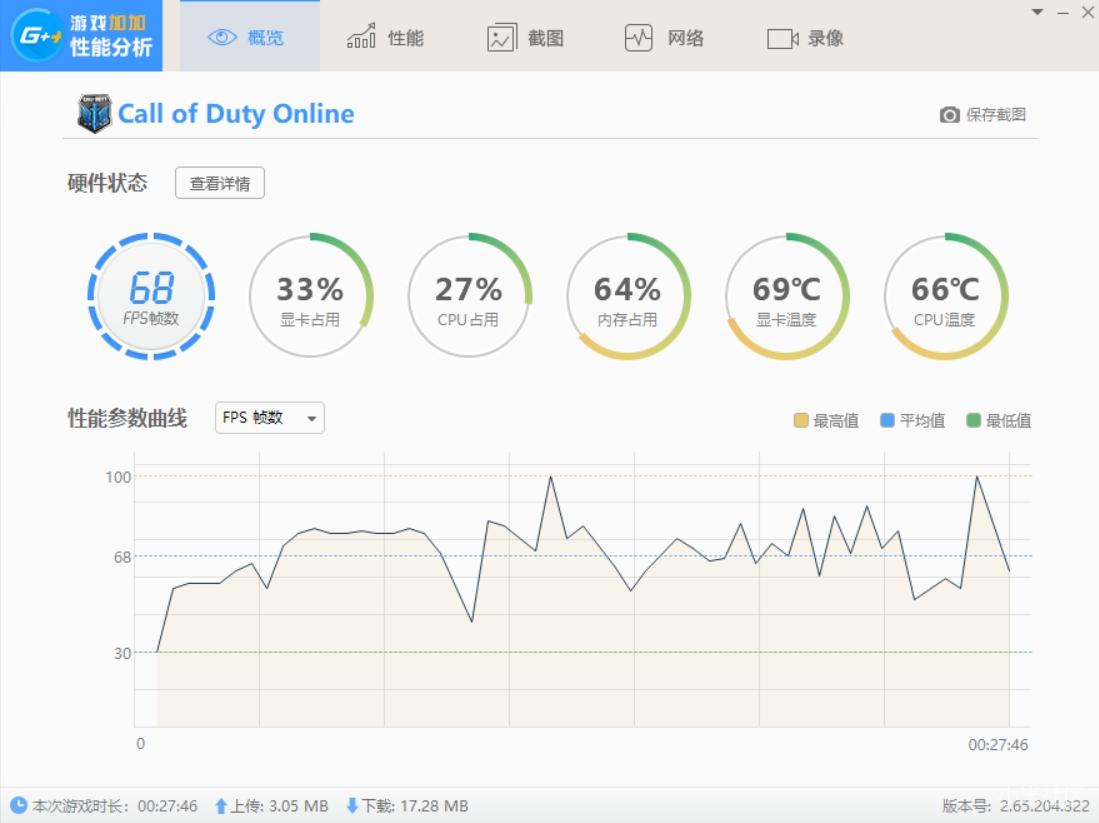The width and height of the screenshot is (1099, 823).
Task: Click the clock icon in status bar
Action: [x=18, y=805]
